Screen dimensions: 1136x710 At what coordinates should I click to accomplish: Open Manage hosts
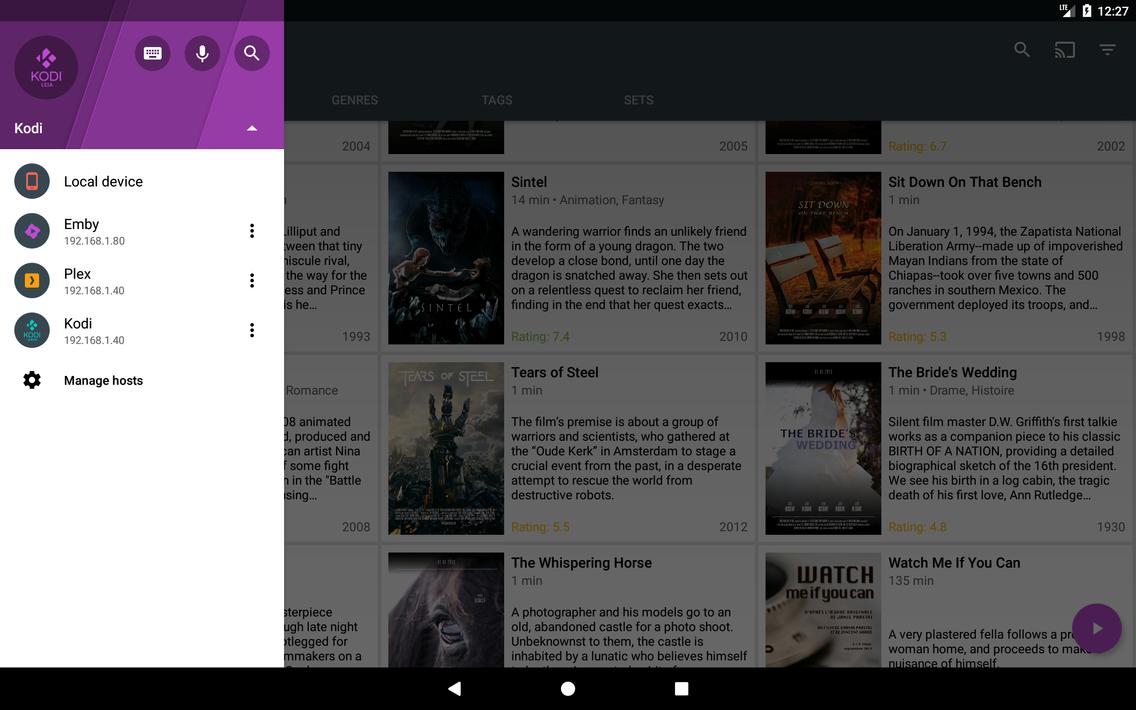(x=142, y=380)
